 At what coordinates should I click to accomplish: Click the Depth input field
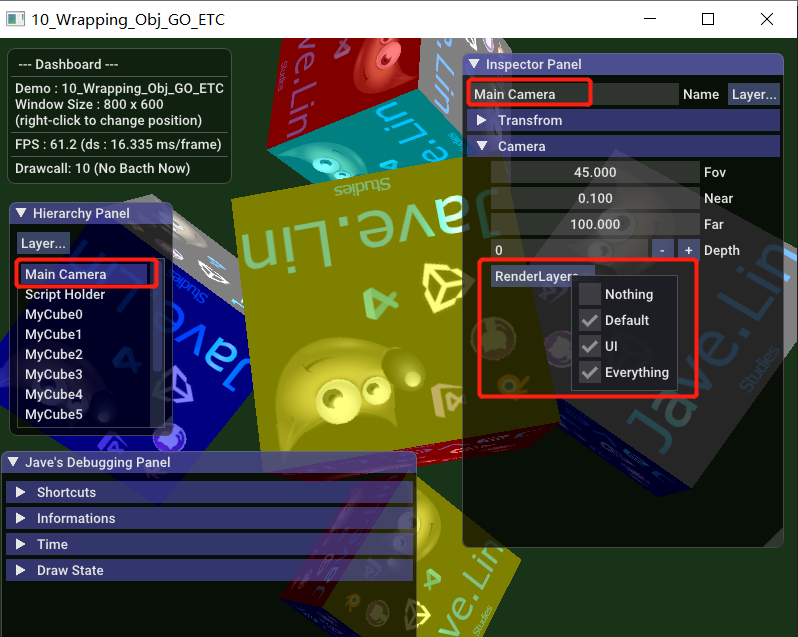(569, 250)
